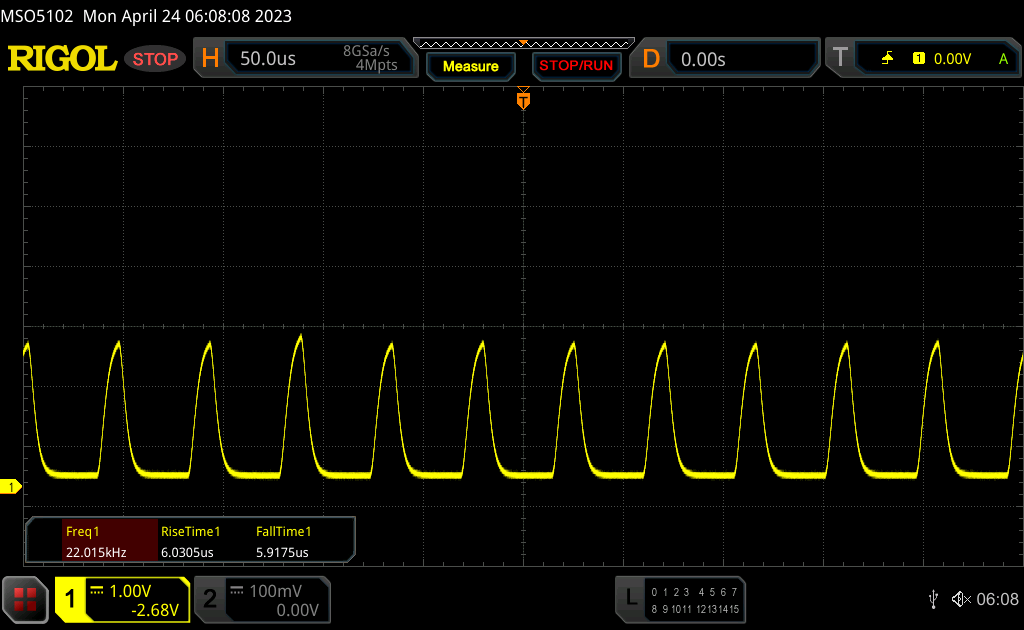Click the waveform memory position overview bar
Viewport: 1024px width, 630px height.
524,44
